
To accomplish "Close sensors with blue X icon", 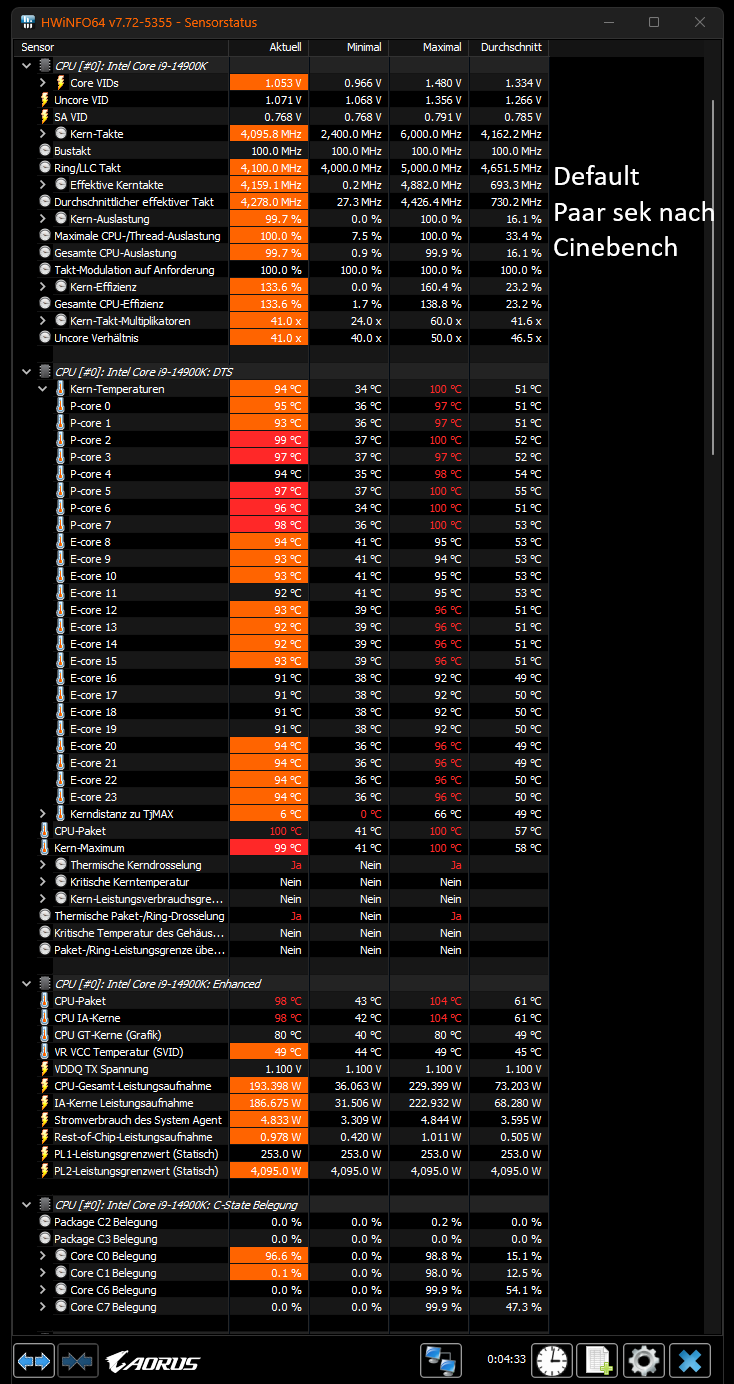I will point(690,1361).
